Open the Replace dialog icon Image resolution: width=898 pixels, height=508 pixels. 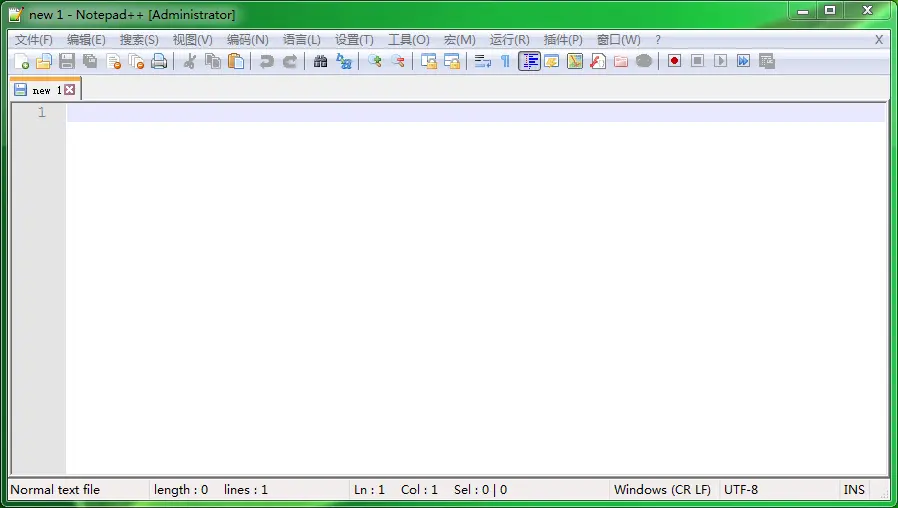(x=344, y=61)
